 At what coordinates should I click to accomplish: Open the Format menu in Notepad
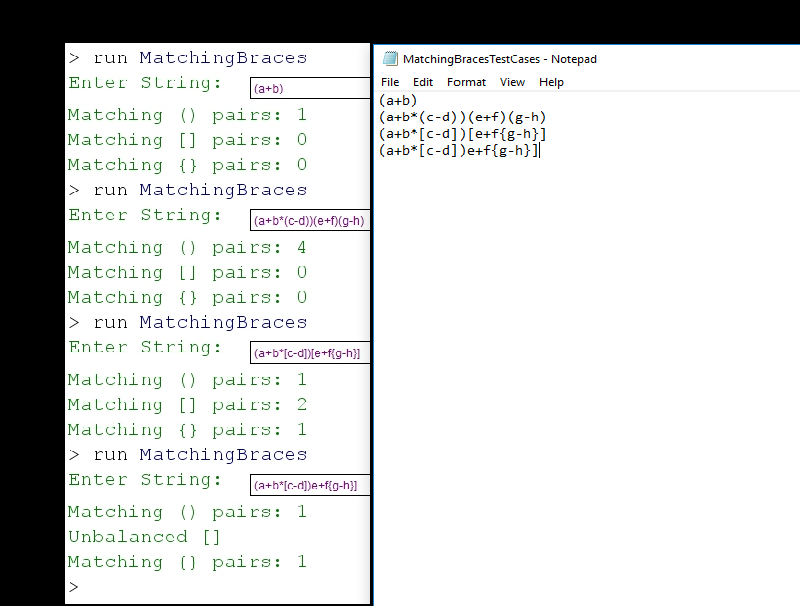(x=466, y=82)
